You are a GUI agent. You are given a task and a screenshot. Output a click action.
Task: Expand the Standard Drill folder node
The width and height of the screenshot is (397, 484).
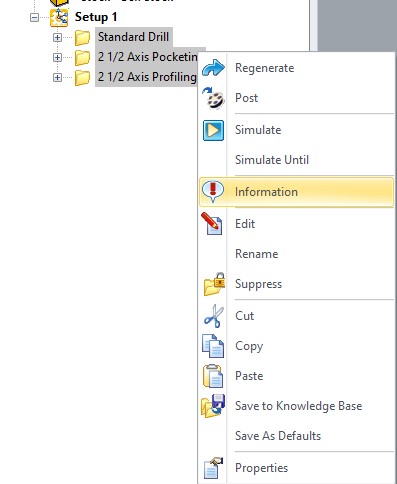click(57, 37)
